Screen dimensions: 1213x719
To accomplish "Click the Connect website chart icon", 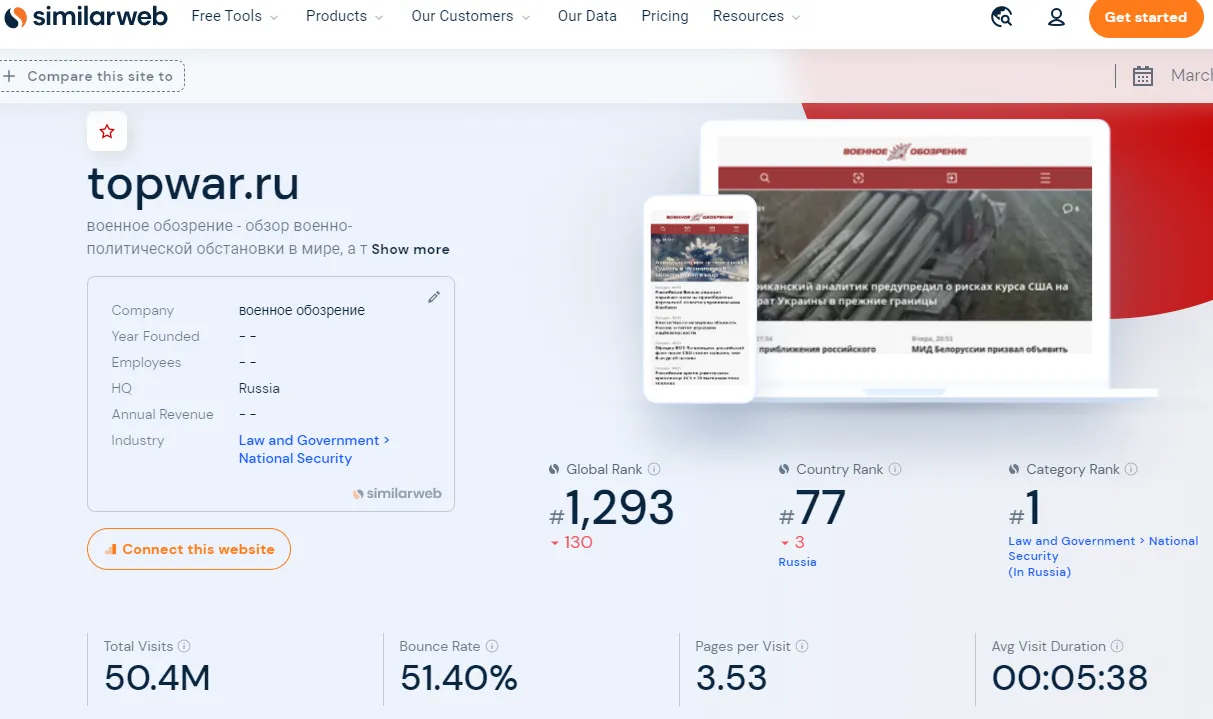I will tap(111, 549).
